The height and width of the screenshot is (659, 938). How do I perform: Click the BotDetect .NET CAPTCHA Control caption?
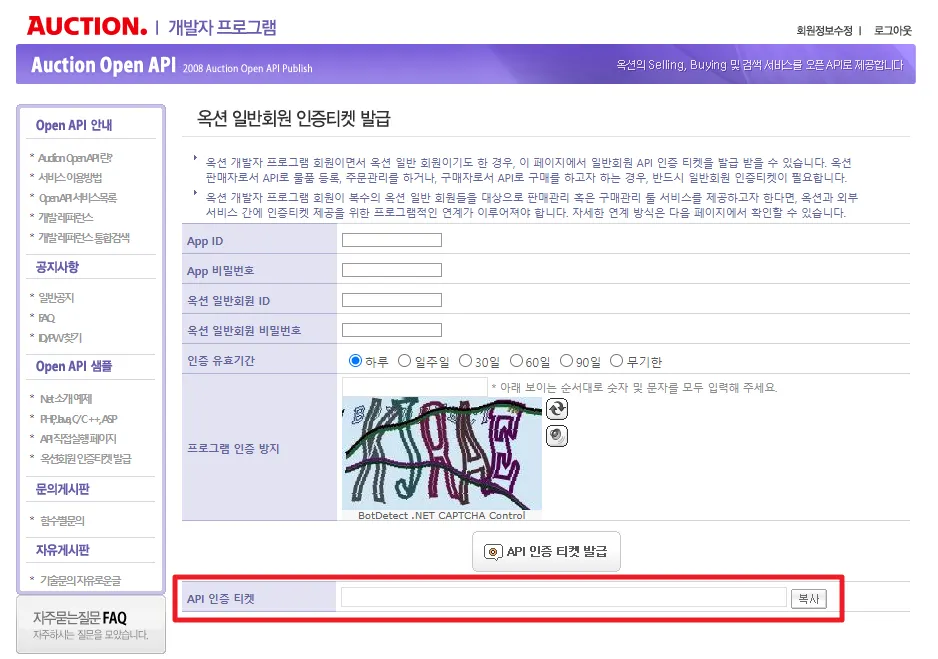[441, 515]
